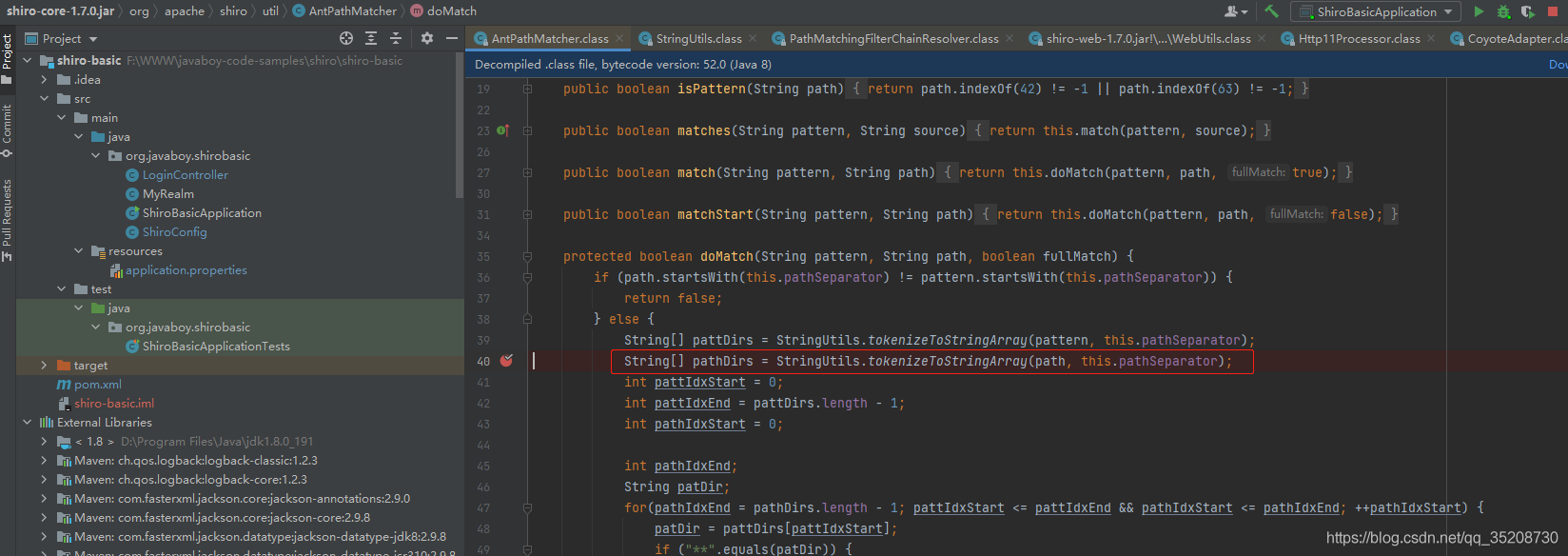Collapse the External Libraries node

pyautogui.click(x=27, y=422)
